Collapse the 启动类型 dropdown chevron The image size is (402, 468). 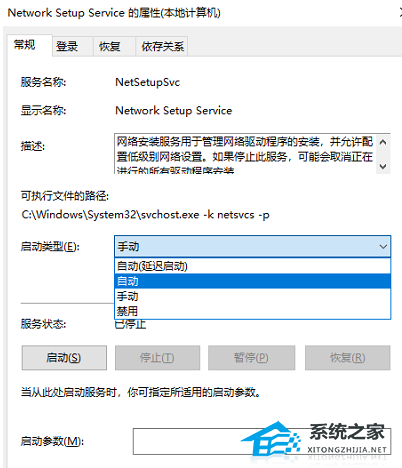383,247
